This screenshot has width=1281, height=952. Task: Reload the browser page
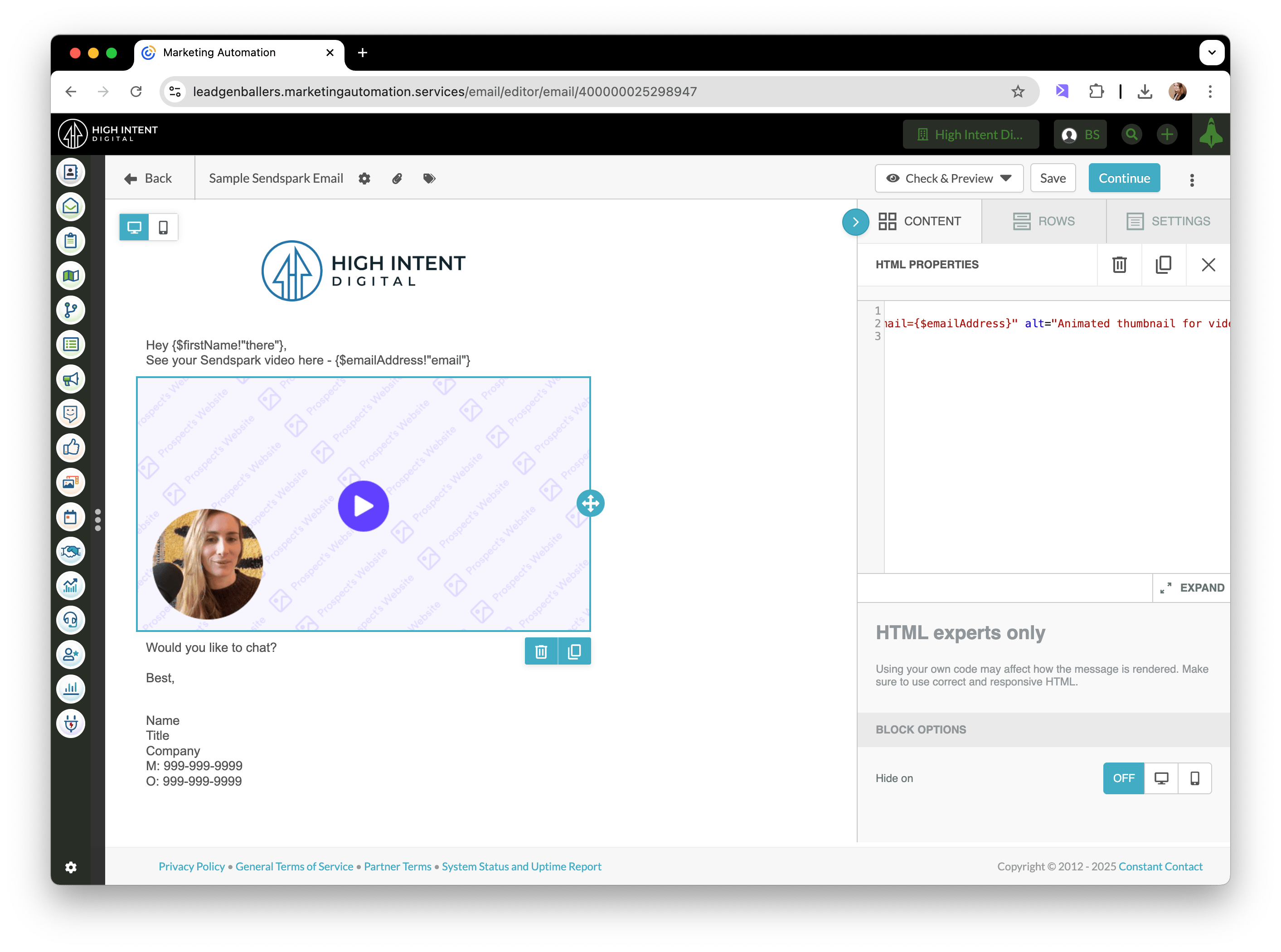coord(136,92)
